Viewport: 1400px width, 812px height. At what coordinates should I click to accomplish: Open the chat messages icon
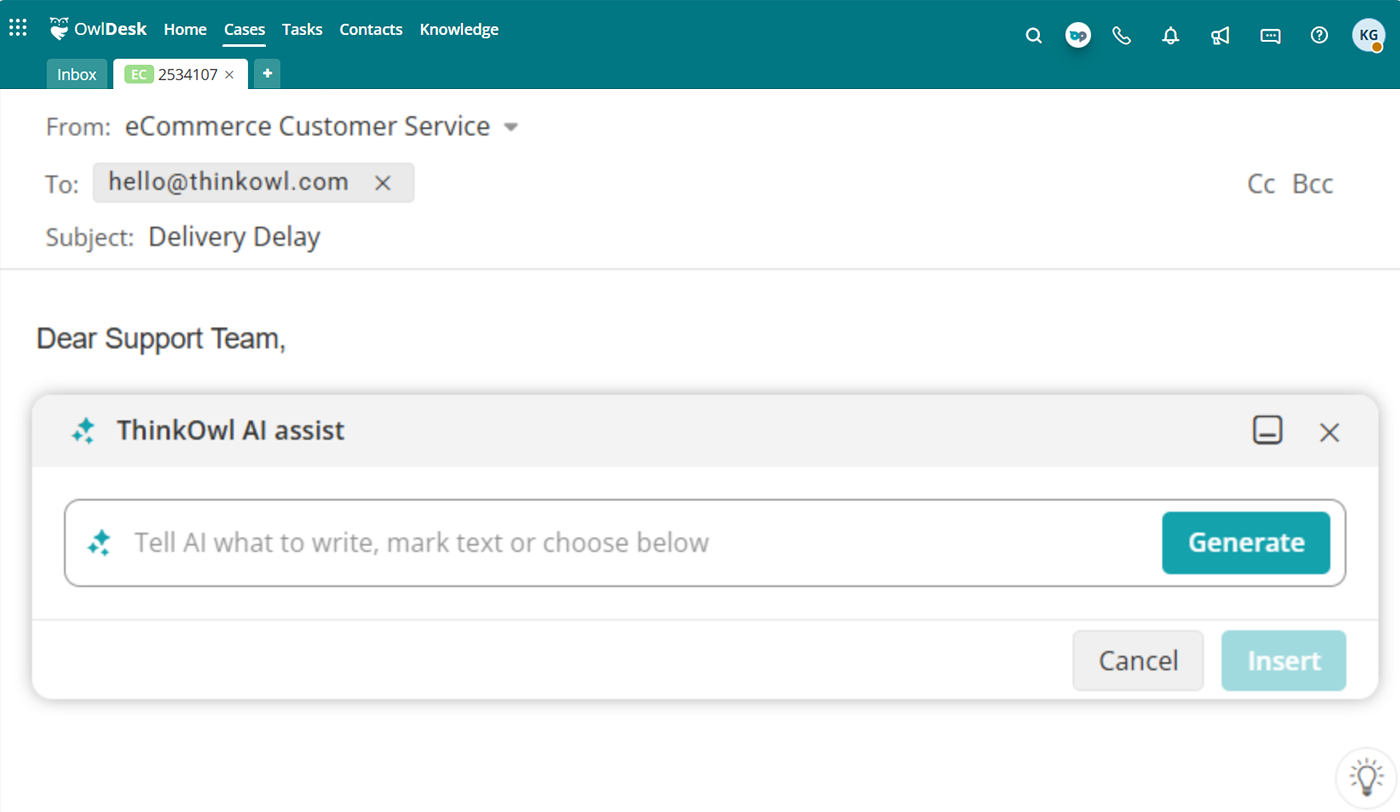(x=1270, y=36)
